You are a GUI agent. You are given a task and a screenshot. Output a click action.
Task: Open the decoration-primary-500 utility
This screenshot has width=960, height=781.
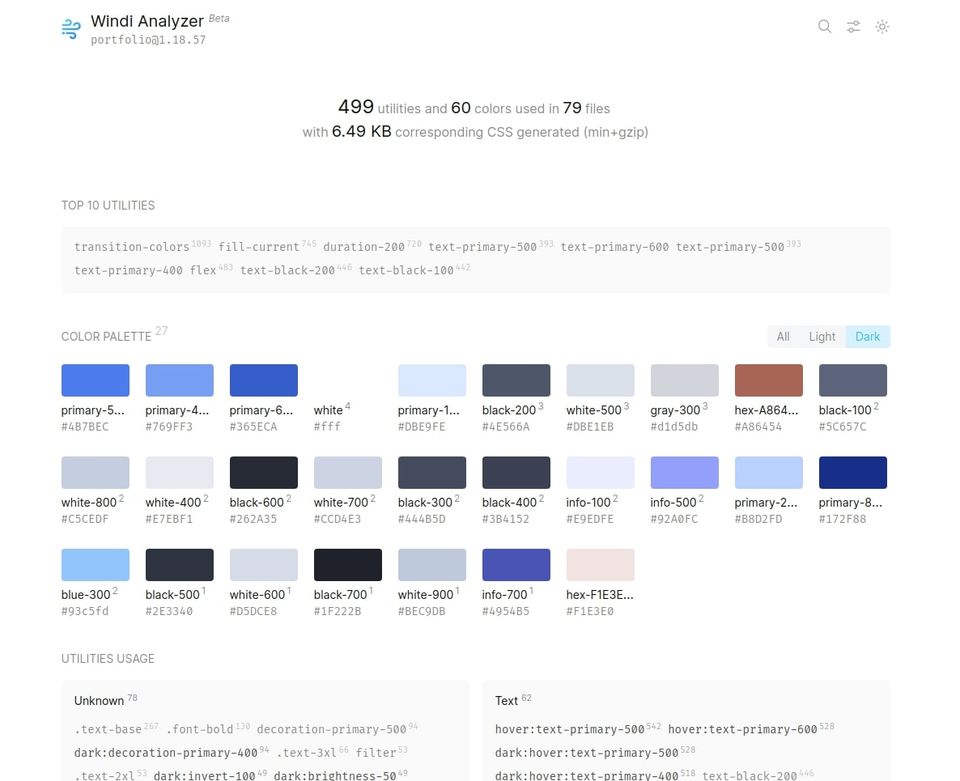pos(331,729)
